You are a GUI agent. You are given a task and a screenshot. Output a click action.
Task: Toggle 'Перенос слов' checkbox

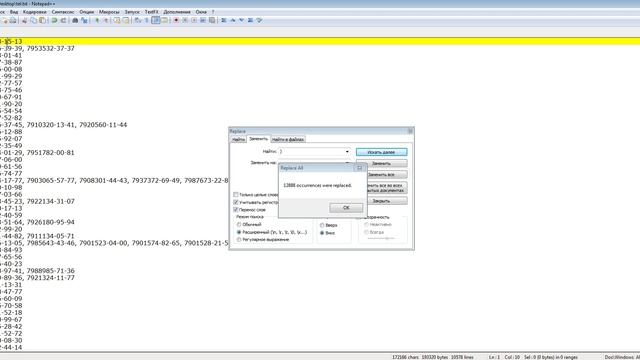[236, 209]
